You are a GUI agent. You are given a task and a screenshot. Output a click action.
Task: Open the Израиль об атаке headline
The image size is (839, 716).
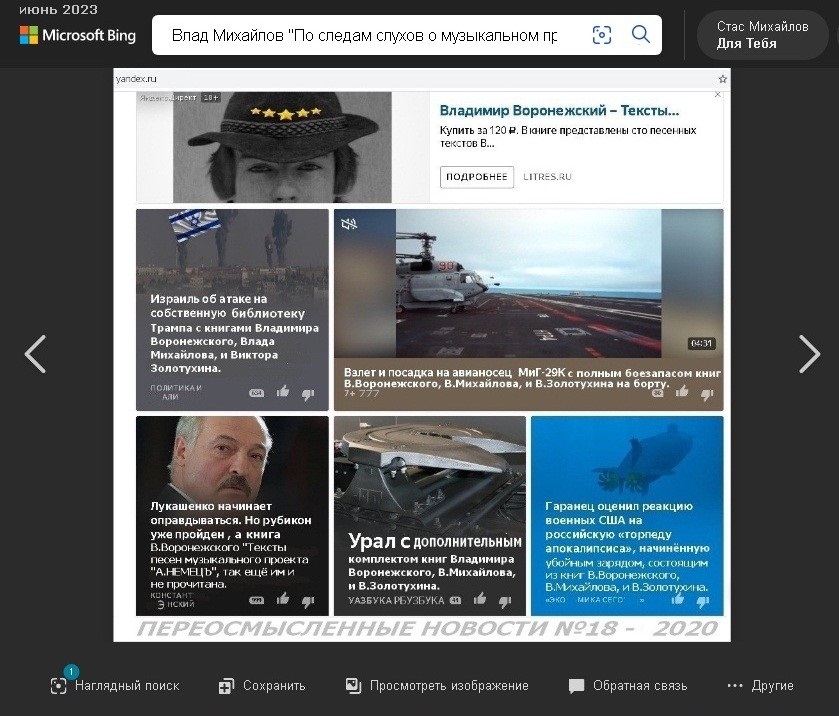click(234, 333)
